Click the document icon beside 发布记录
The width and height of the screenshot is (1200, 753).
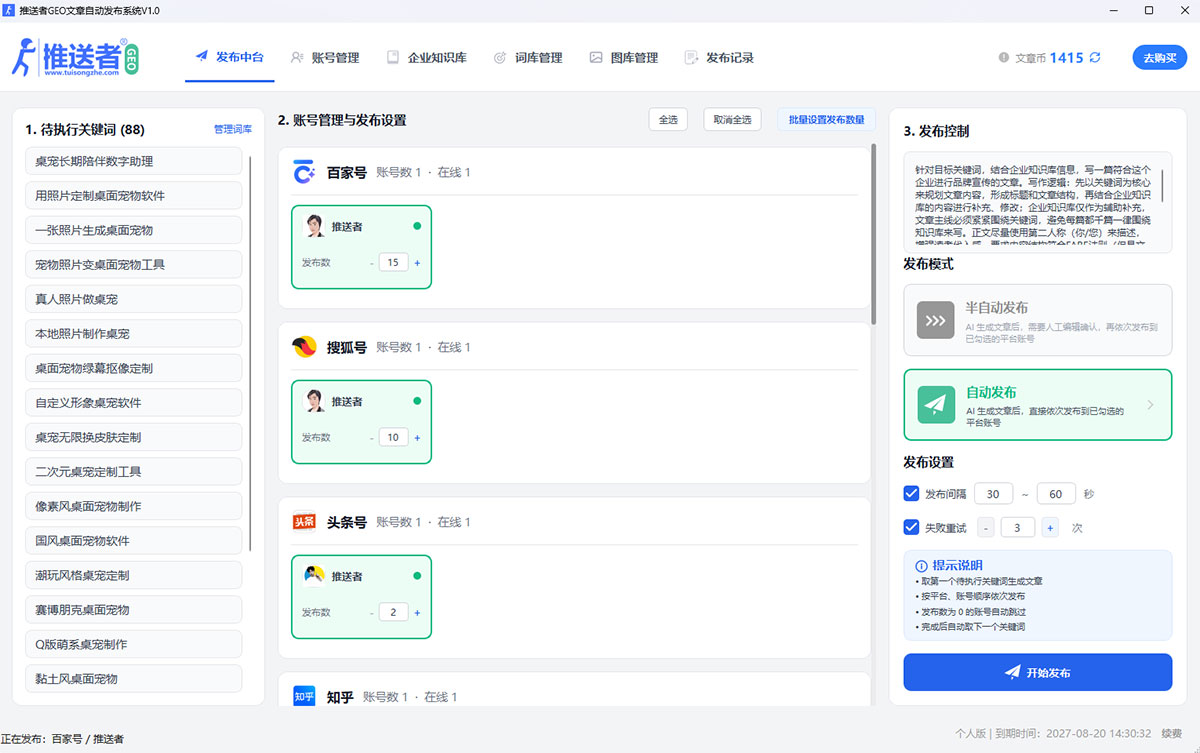691,58
